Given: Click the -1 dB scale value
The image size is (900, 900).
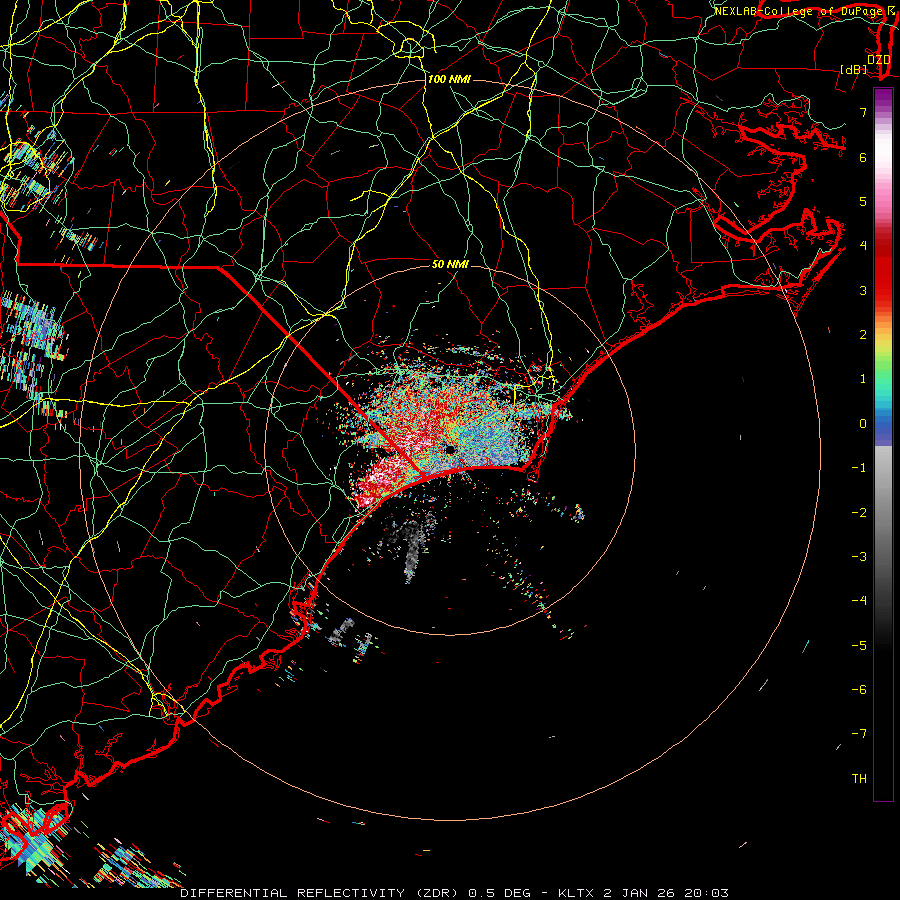Looking at the screenshot, I should pos(859,468).
